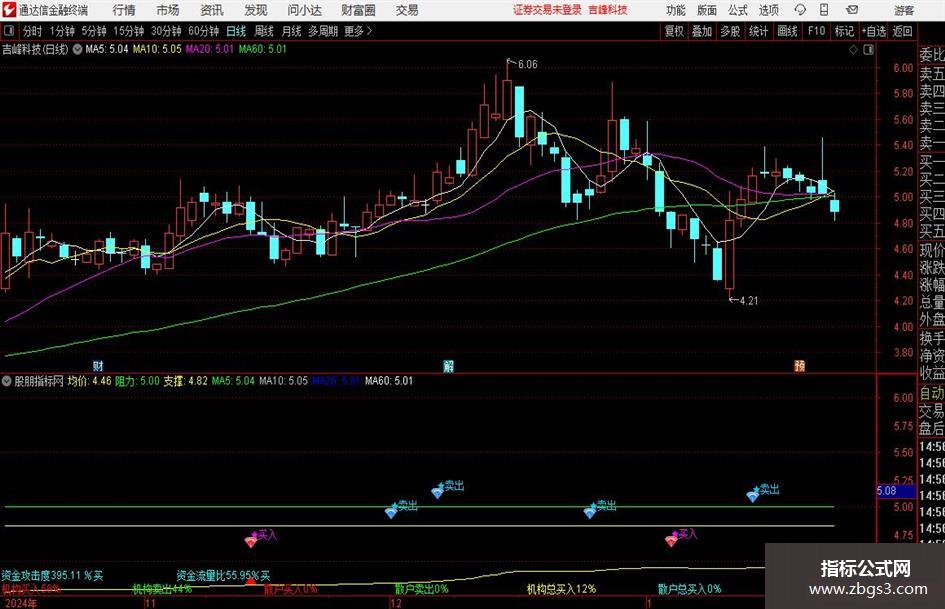
Task: Click the mobile phone icon
Action: tap(824, 10)
